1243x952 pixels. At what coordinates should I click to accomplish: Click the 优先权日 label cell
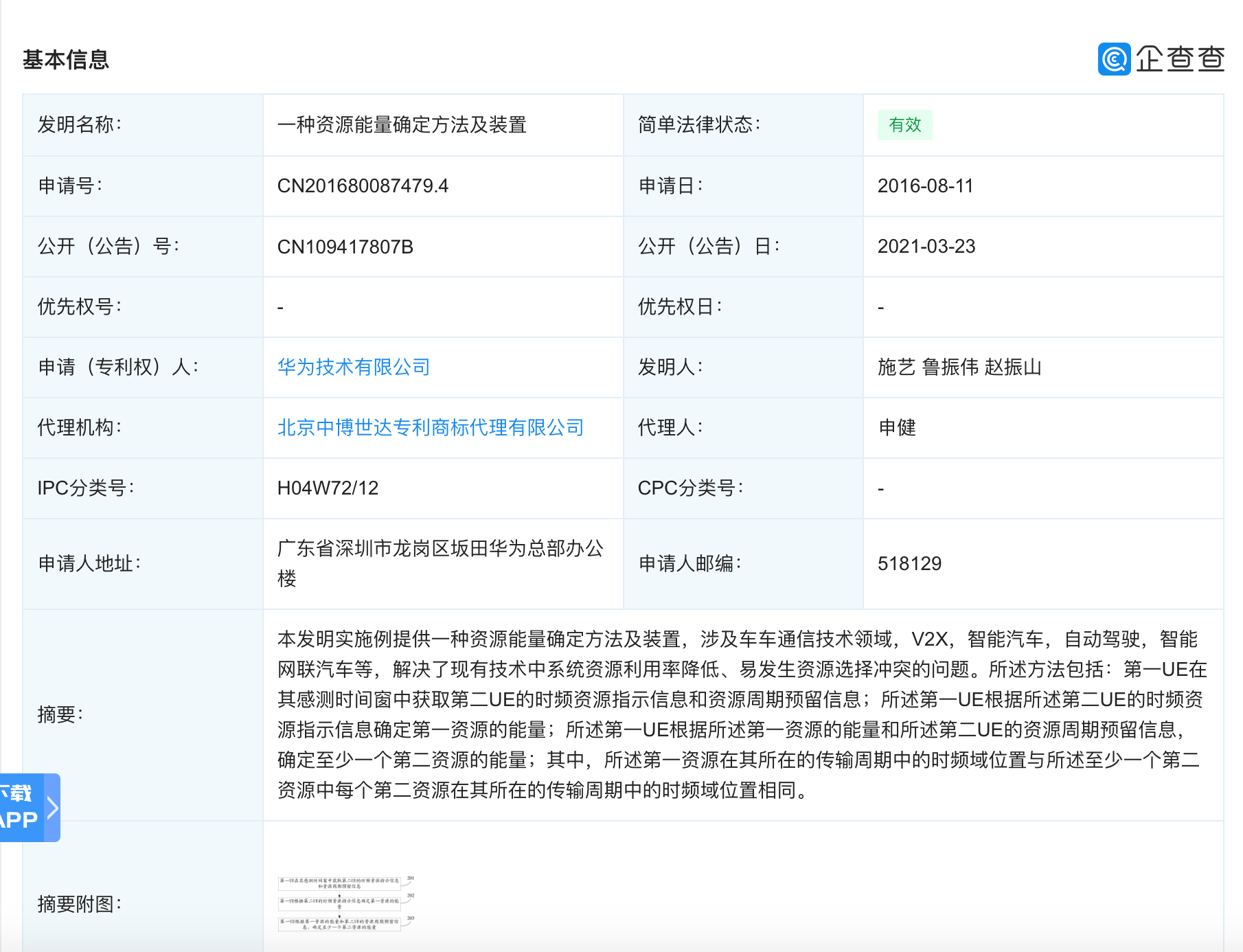point(743,306)
